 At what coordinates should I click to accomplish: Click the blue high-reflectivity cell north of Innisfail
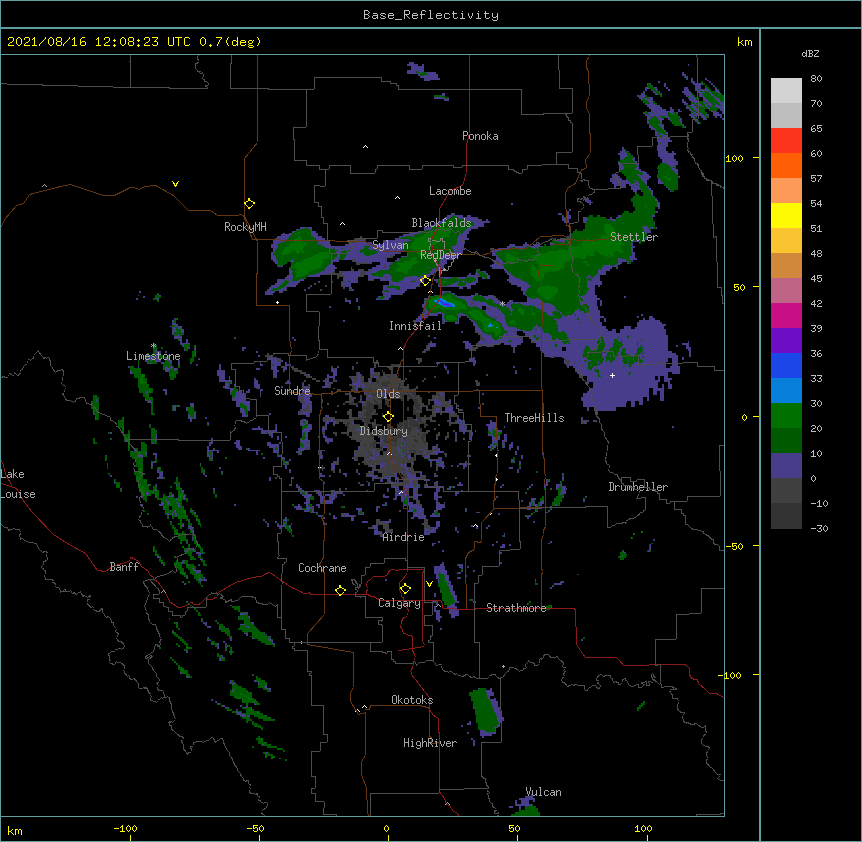[x=444, y=302]
